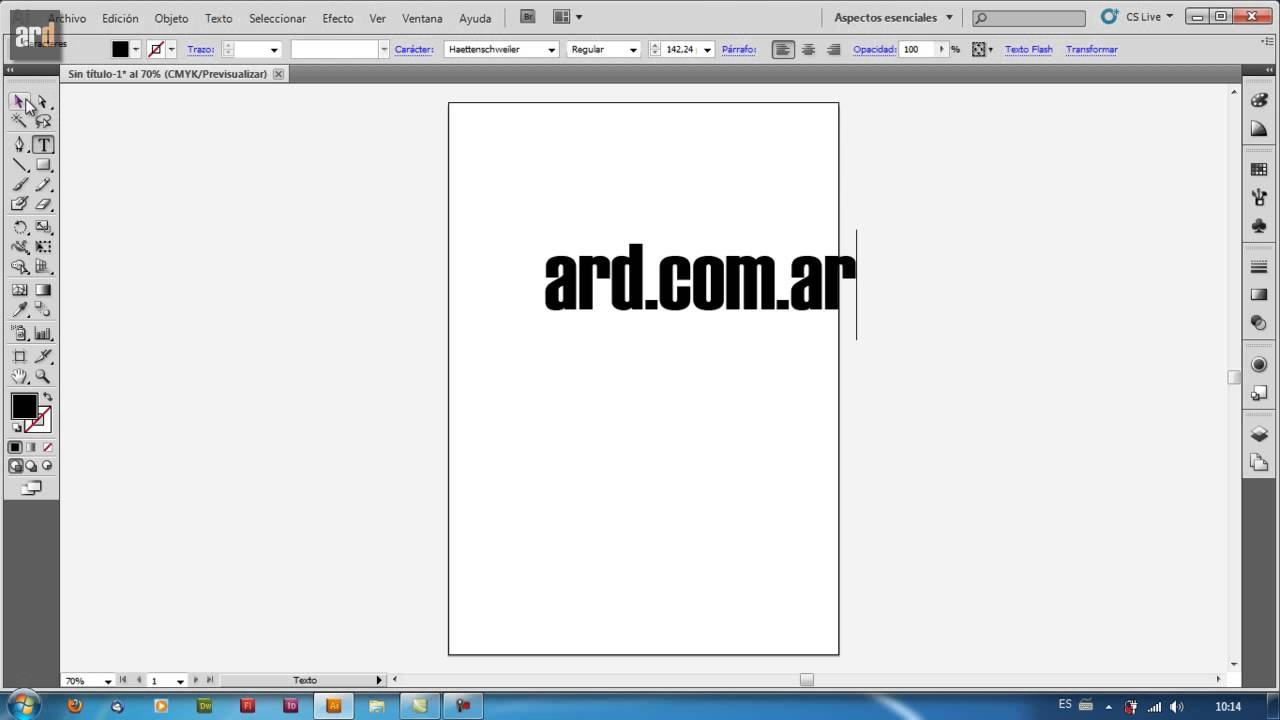Image resolution: width=1280 pixels, height=720 pixels.
Task: Open the Brushes panel icon
Action: pos(1259,198)
